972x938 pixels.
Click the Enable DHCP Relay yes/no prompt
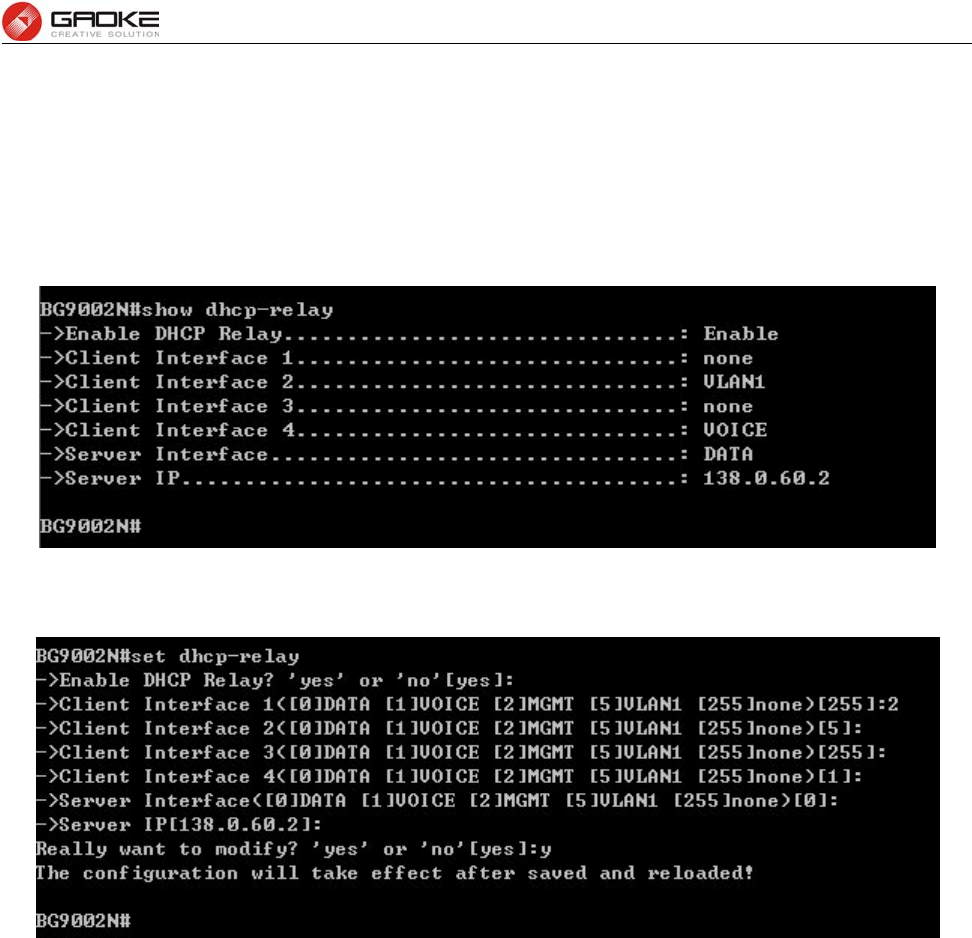(275, 680)
